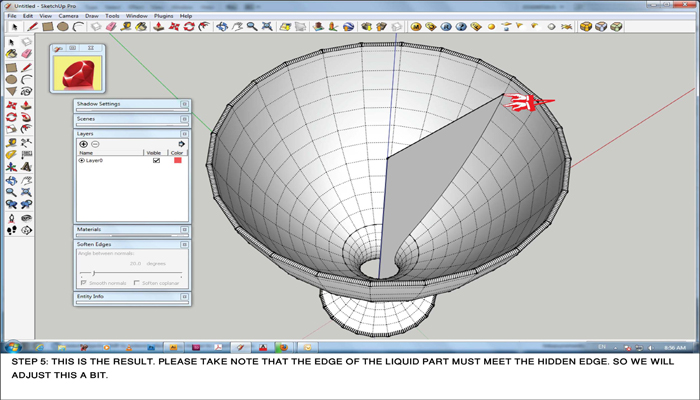Select the Eraser tool in top toolbar
This screenshot has height=400, width=700.
[111, 27]
